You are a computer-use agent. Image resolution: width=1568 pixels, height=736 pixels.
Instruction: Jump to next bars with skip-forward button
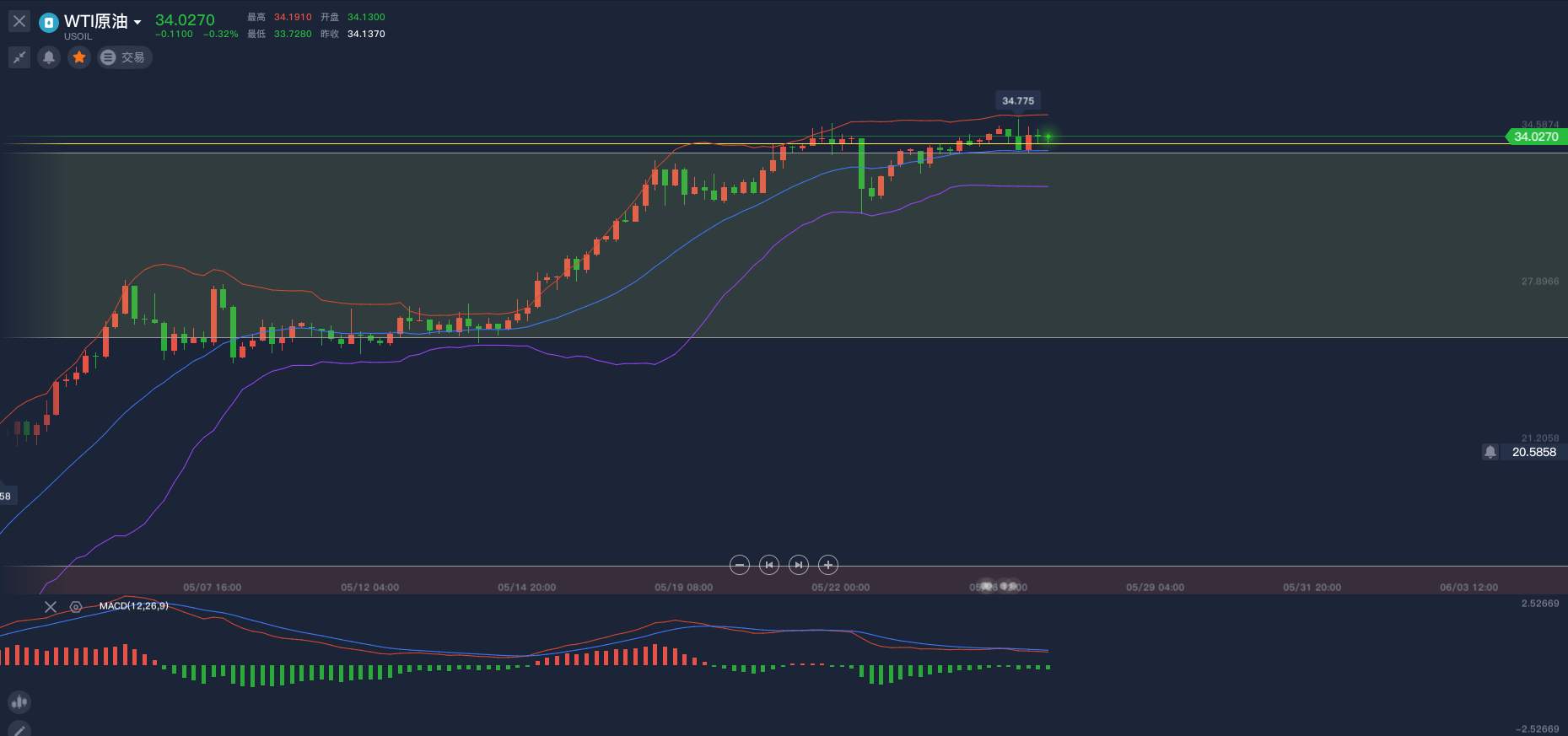(799, 565)
